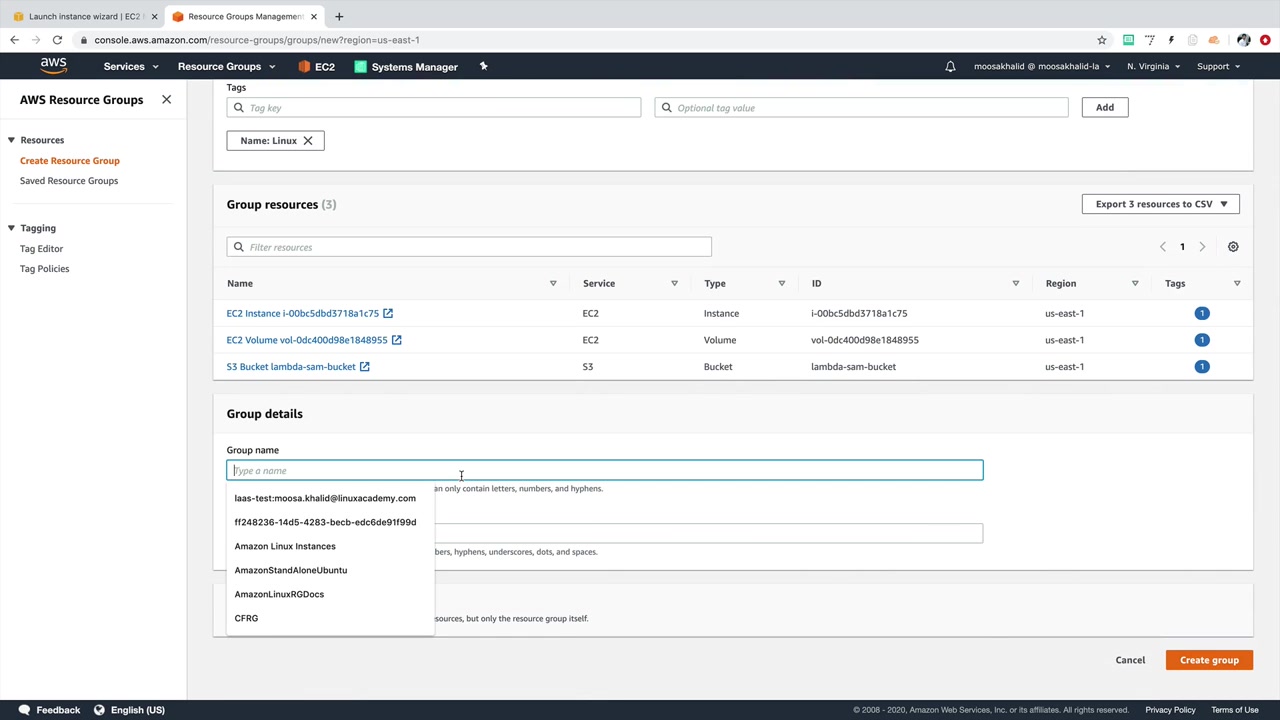The height and width of the screenshot is (720, 1280).
Task: Choose Amazon Linux Instances suggestion
Action: pos(285,546)
